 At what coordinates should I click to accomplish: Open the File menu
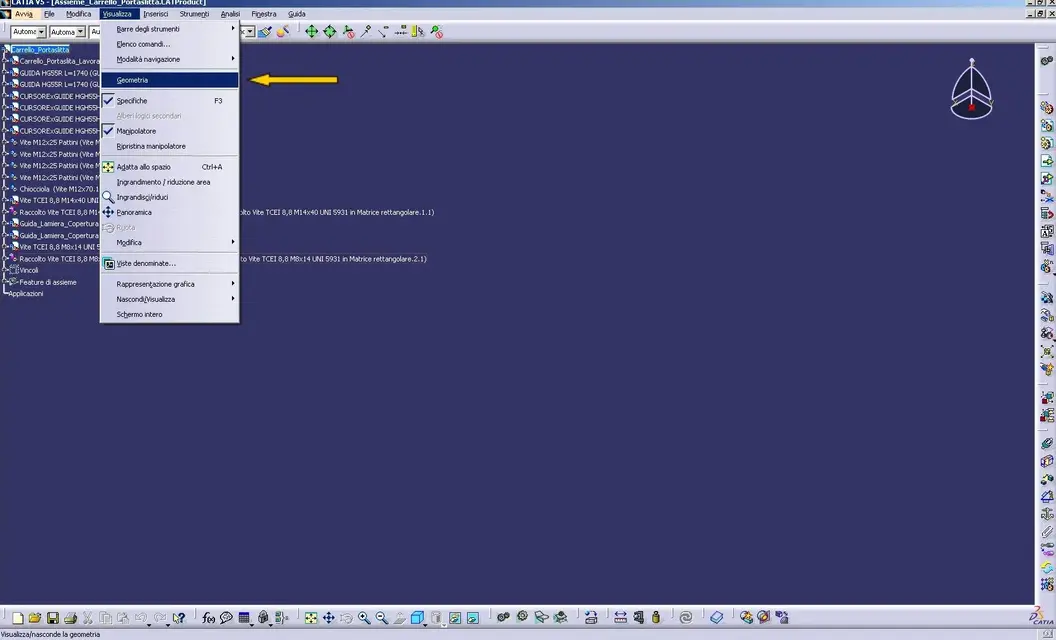[49, 13]
